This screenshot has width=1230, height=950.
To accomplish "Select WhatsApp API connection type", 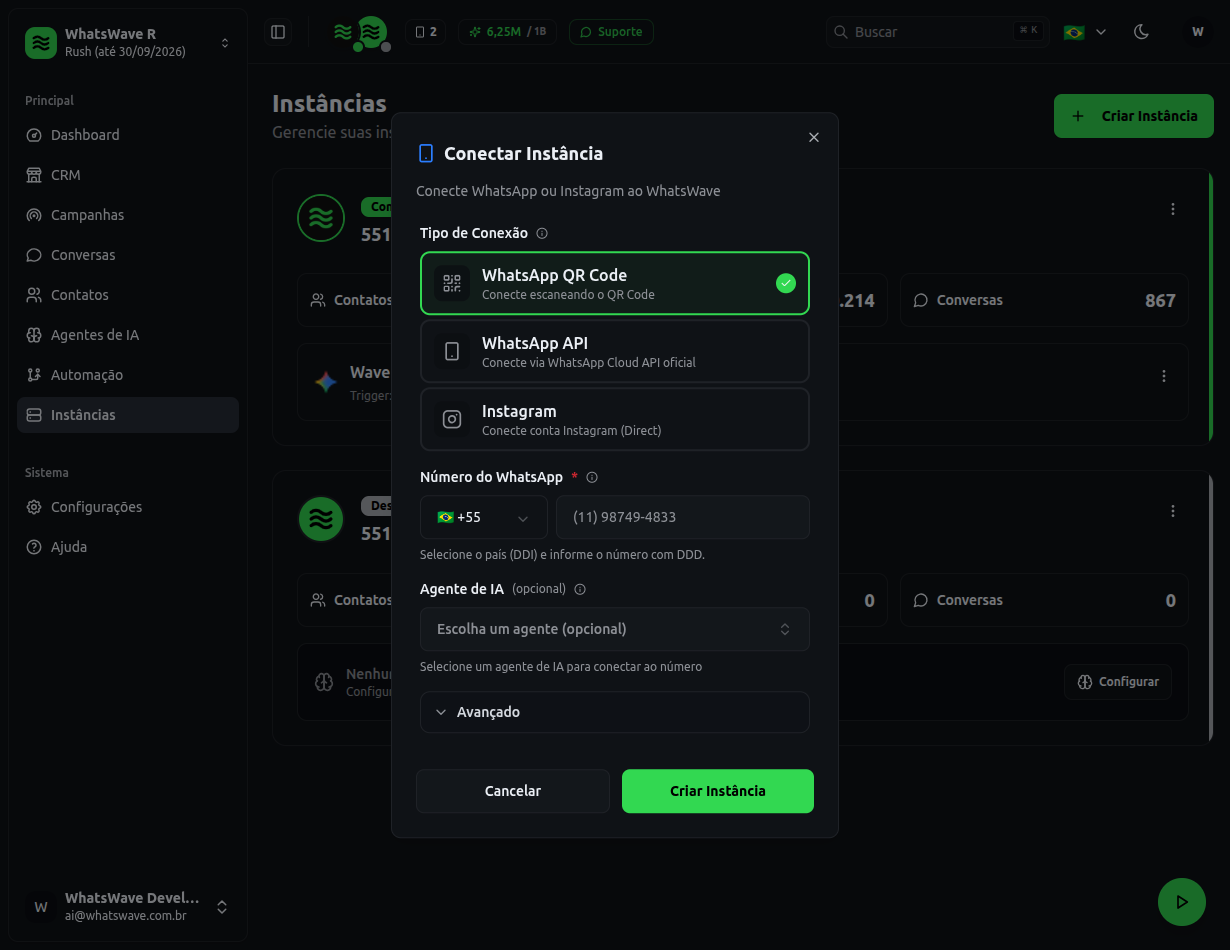I will point(615,351).
